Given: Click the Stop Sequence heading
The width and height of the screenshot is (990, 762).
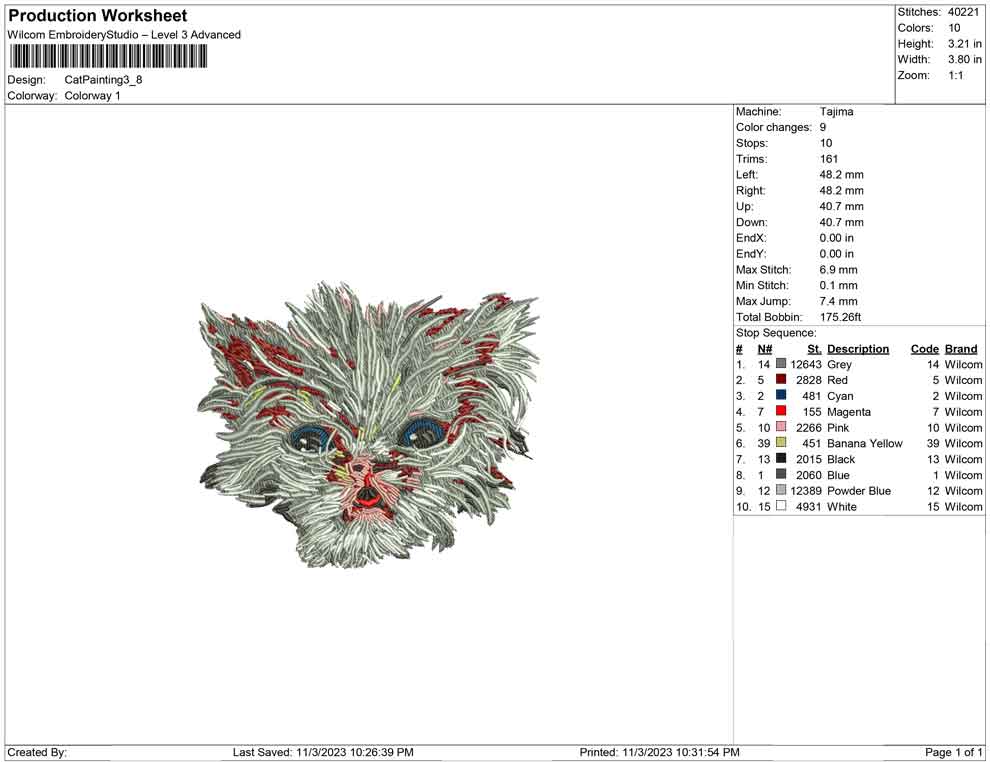Looking at the screenshot, I should tap(776, 333).
